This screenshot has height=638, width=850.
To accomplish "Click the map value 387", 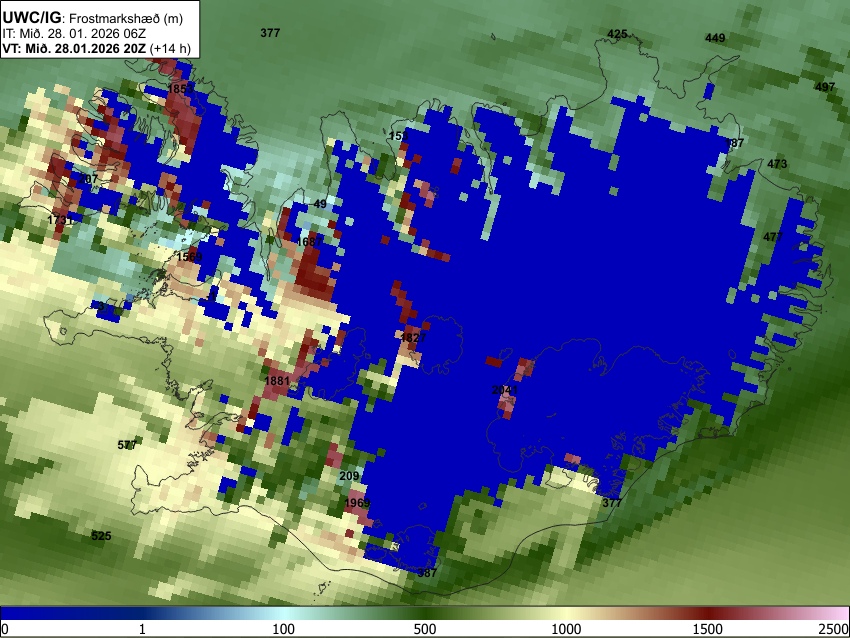I will click(427, 572).
